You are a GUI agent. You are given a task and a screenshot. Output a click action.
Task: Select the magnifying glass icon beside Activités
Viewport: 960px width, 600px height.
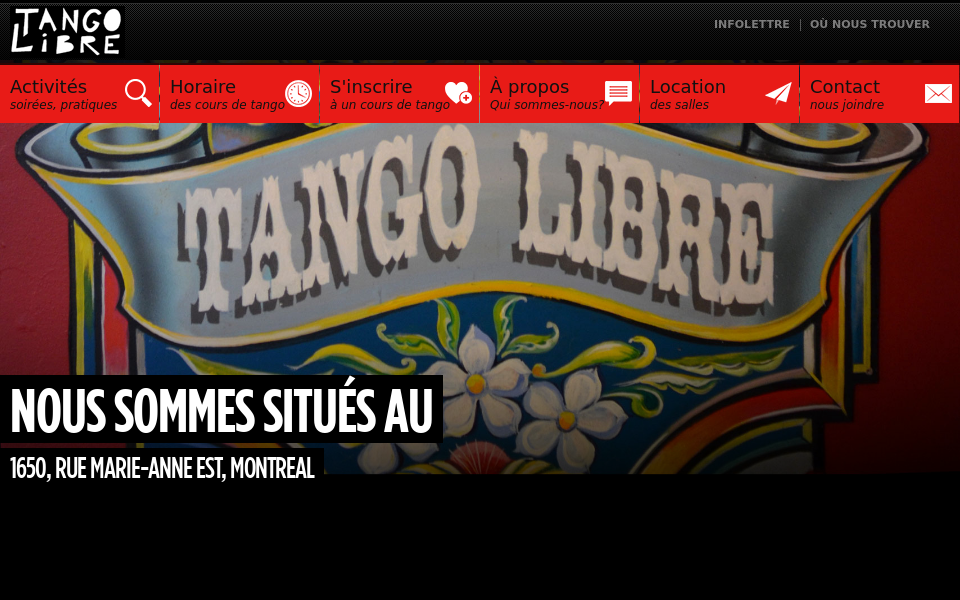(138, 93)
